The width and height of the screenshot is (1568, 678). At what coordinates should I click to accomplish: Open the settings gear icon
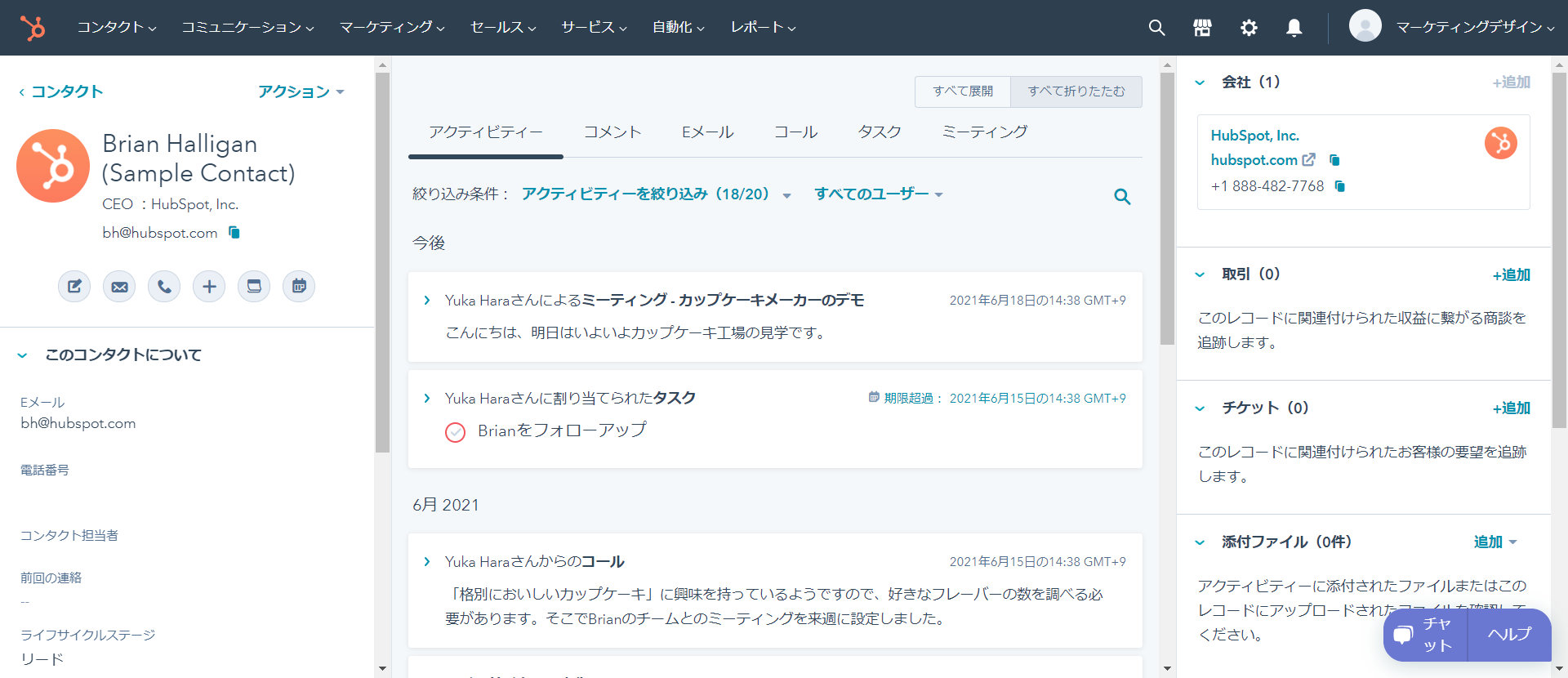pyautogui.click(x=1249, y=28)
